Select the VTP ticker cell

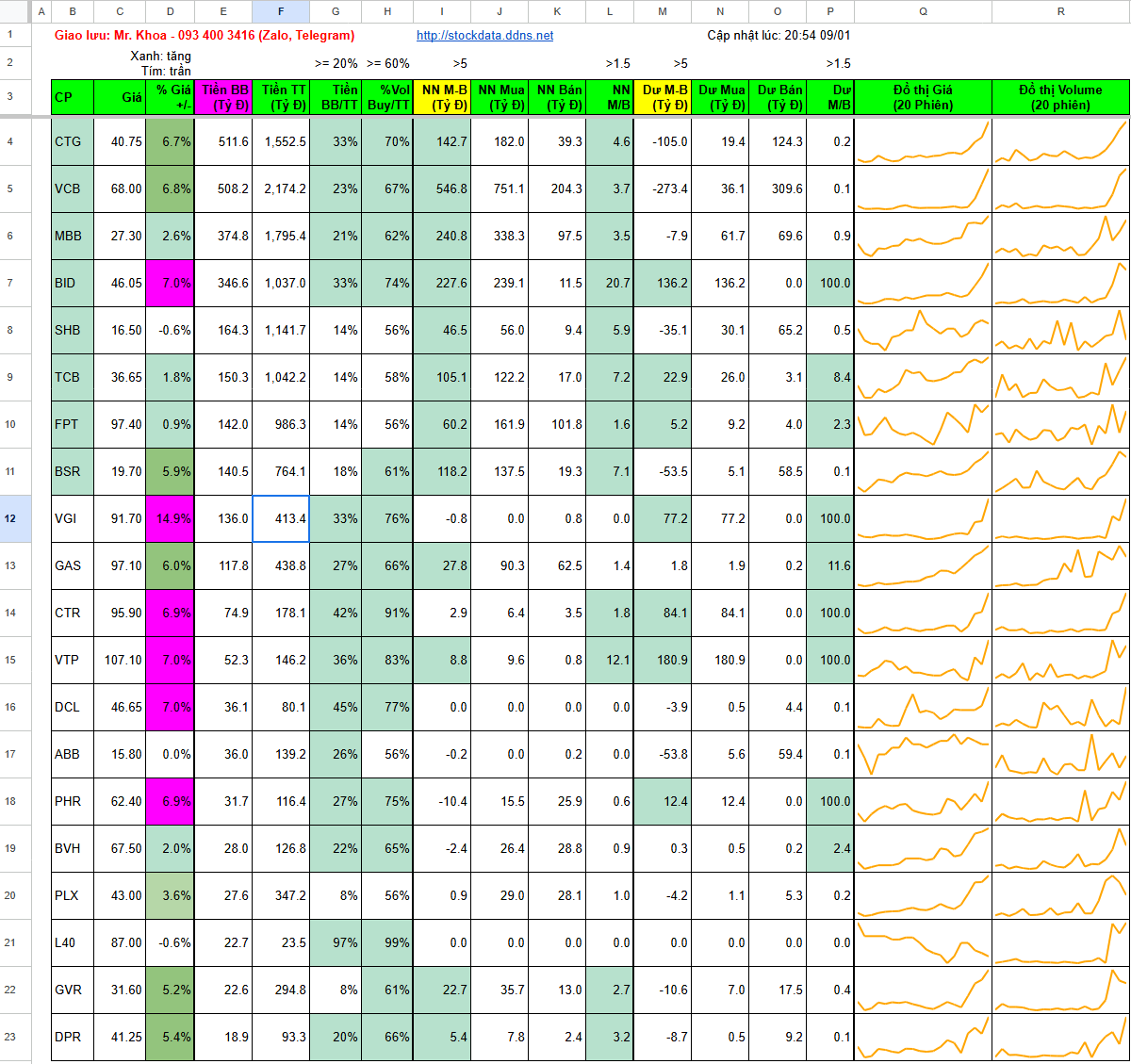[73, 660]
